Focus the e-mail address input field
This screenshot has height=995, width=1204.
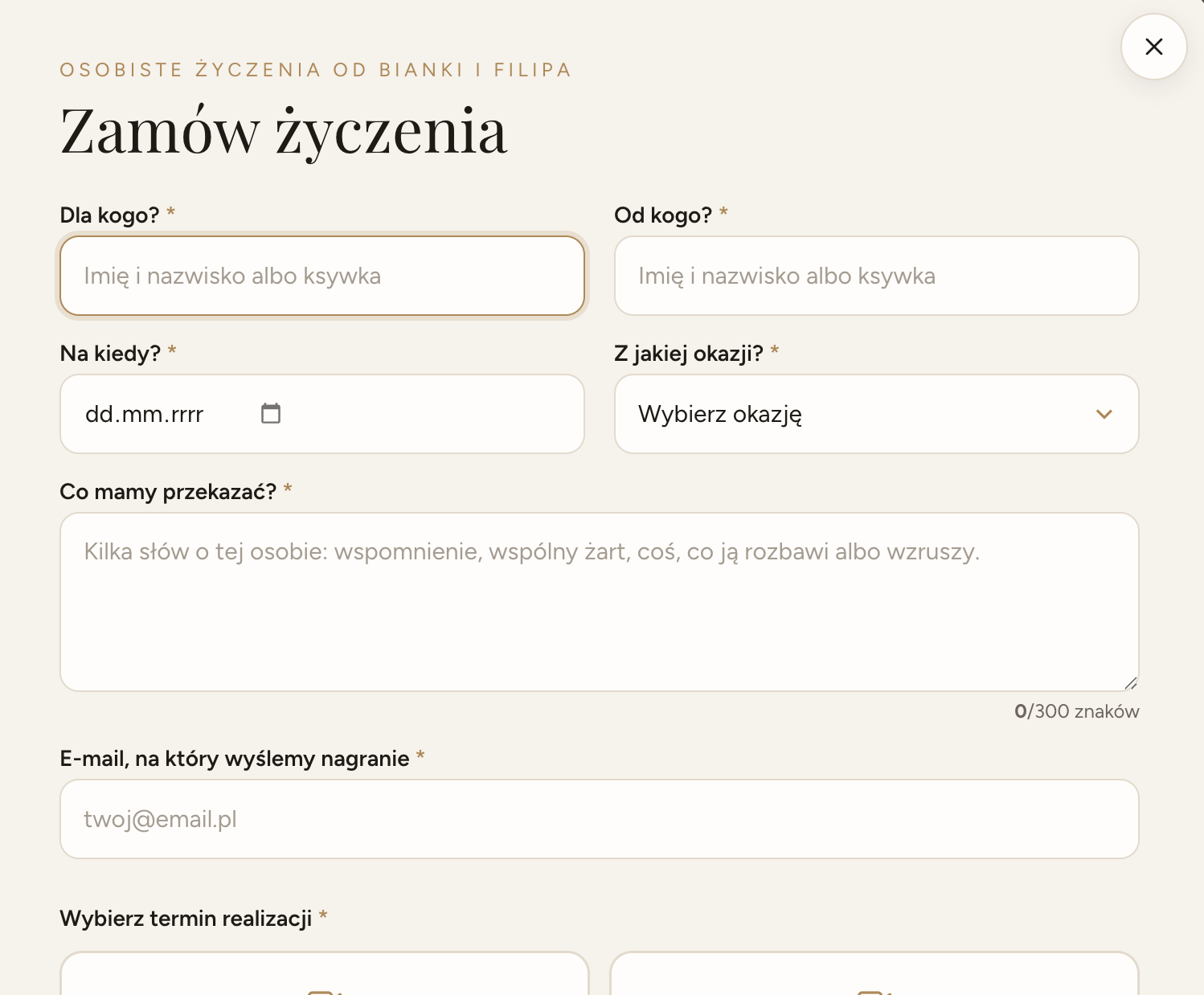(x=600, y=819)
